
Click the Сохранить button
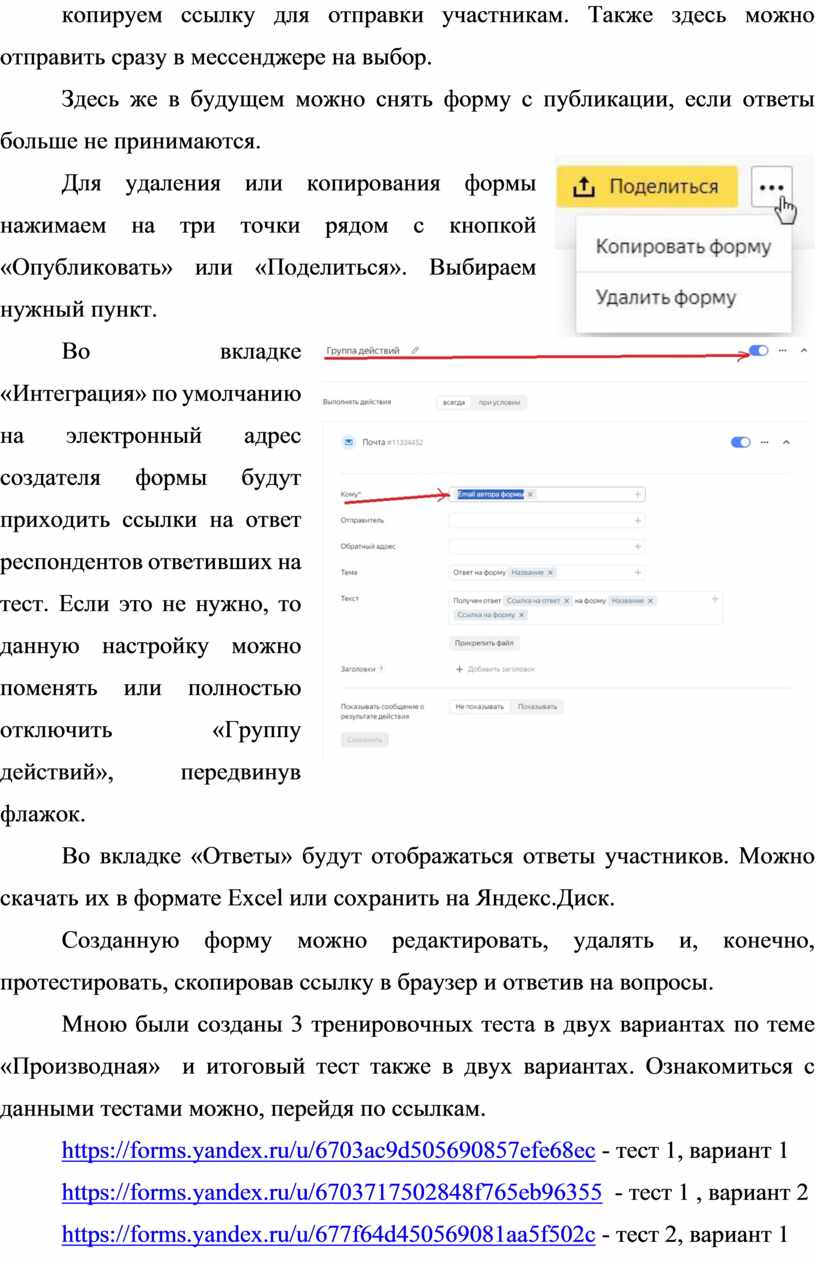[365, 740]
